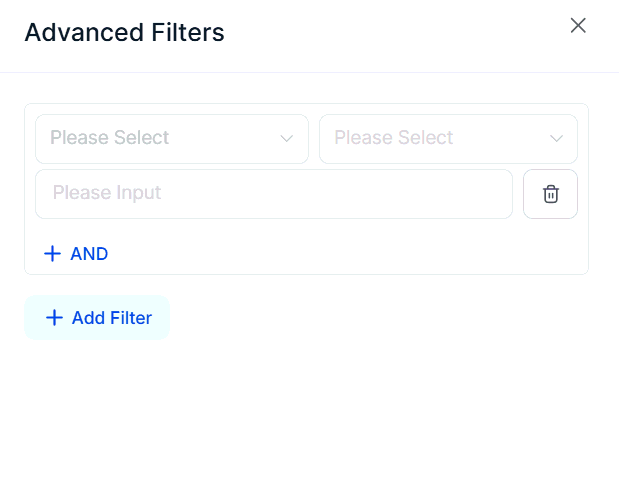Click the Please Input placeholder text
Image resolution: width=624 pixels, height=480 pixels.
(x=107, y=193)
